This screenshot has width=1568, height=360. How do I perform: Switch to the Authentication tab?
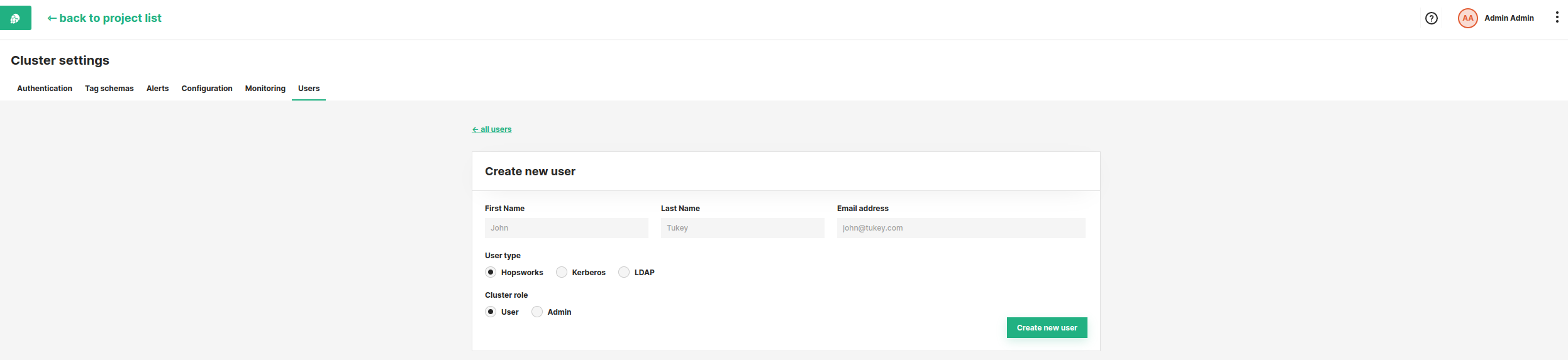[45, 89]
